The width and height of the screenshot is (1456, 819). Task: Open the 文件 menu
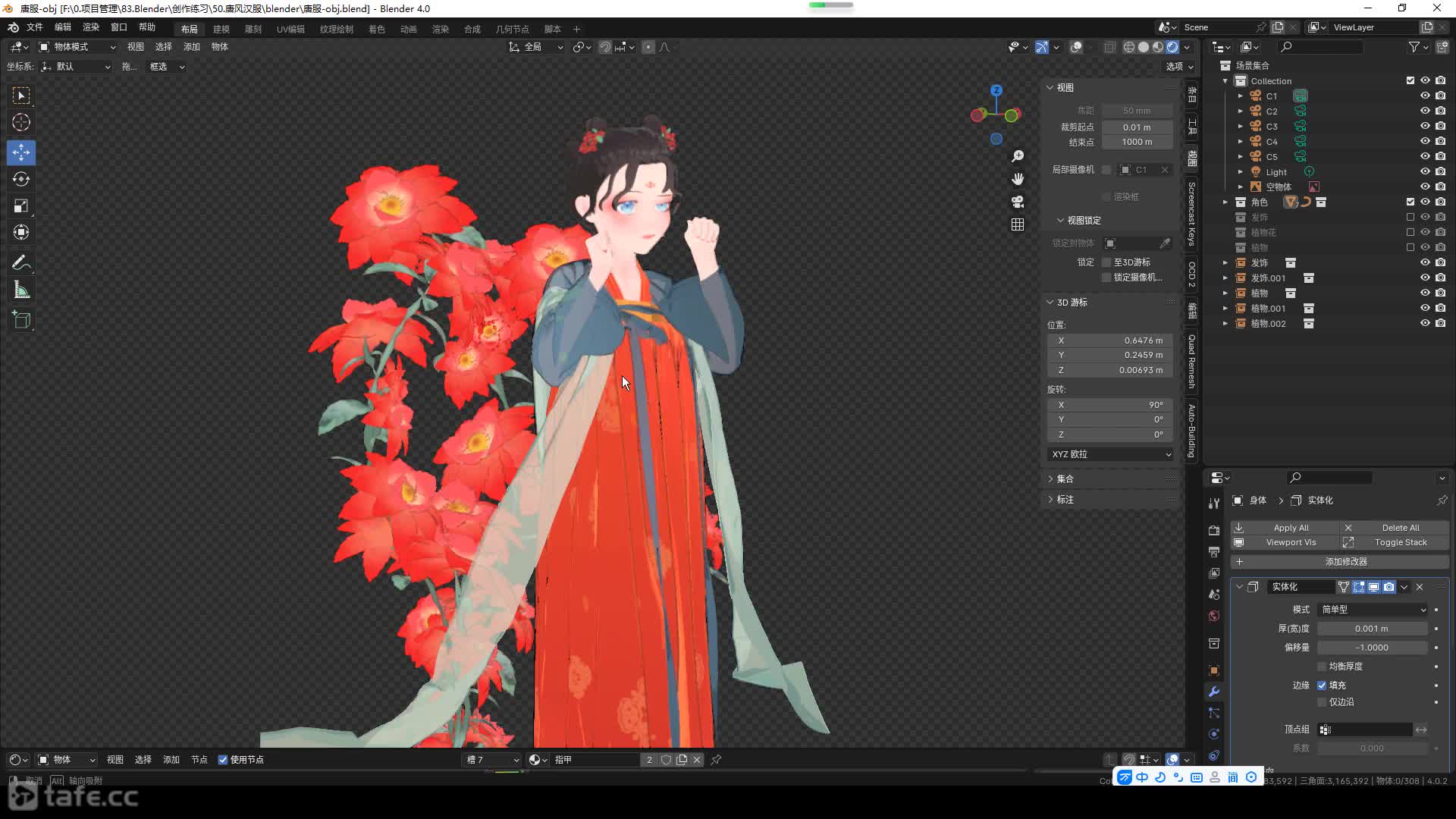35,27
